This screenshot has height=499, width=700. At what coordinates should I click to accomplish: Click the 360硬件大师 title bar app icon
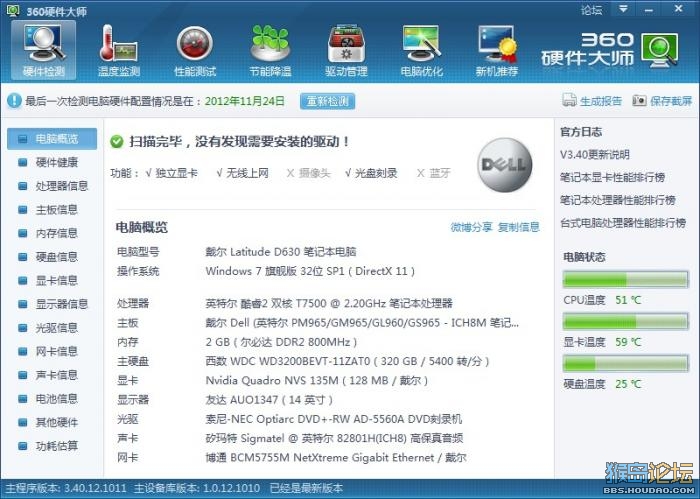pos(13,10)
